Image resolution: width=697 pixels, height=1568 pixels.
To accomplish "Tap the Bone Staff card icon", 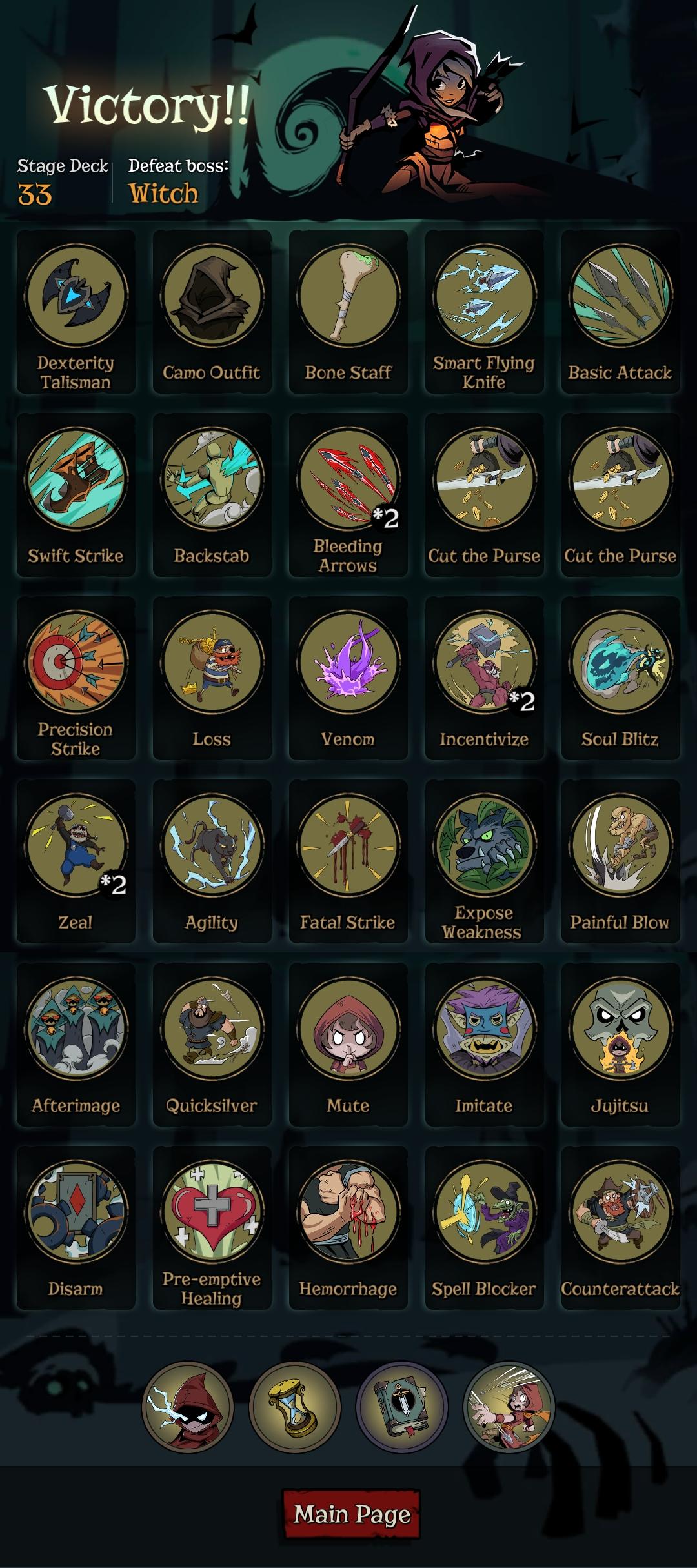I will click(348, 296).
